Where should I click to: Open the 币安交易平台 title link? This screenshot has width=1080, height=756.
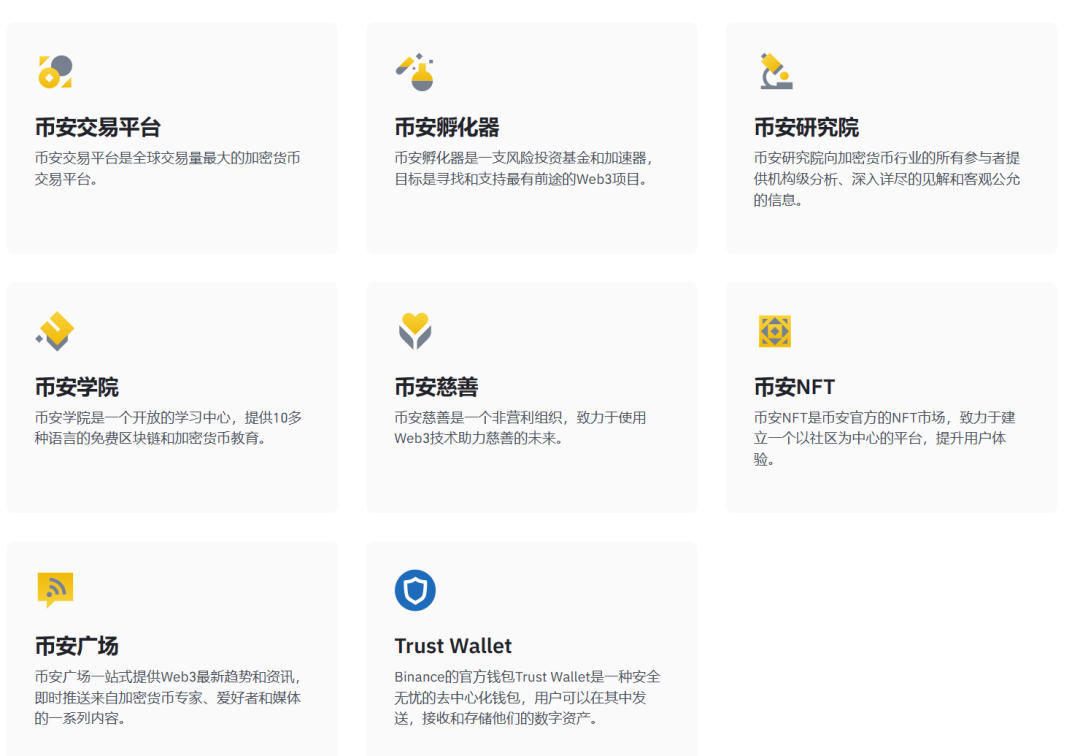(97, 128)
